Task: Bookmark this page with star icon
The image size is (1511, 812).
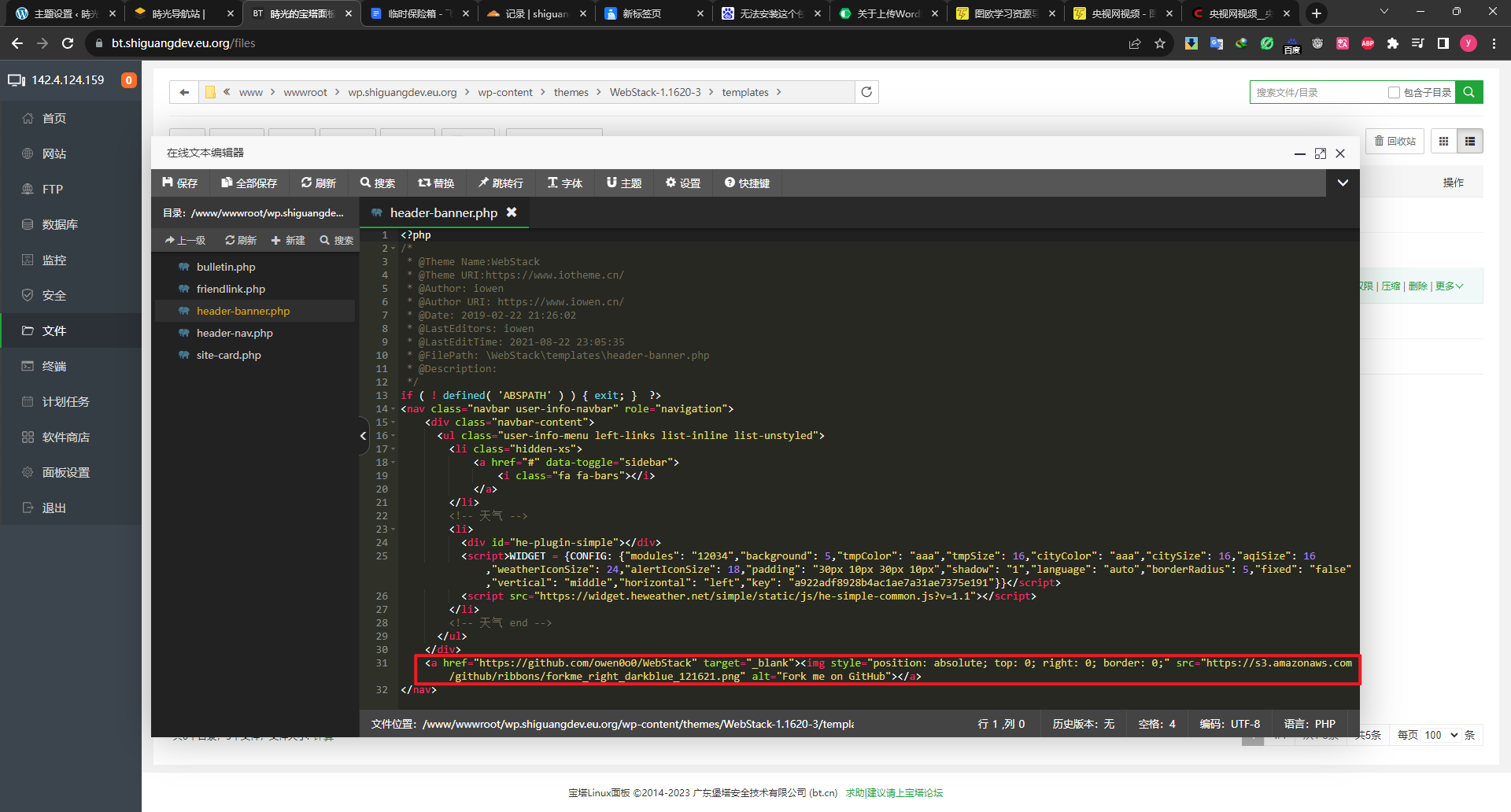Action: pos(1159,43)
